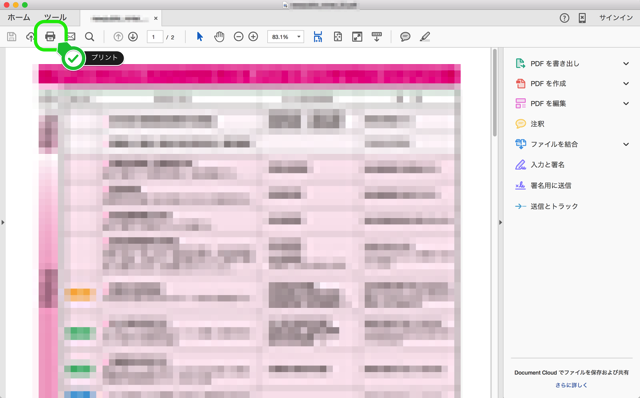Switch to ツール tab
This screenshot has width=640, height=398.
click(55, 18)
